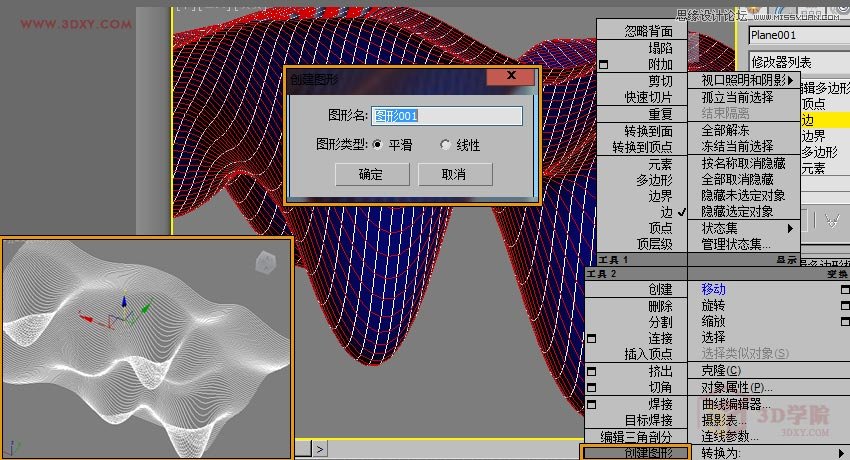Select highlighted 边 in modifier stack
The image size is (850, 460).
(x=825, y=120)
